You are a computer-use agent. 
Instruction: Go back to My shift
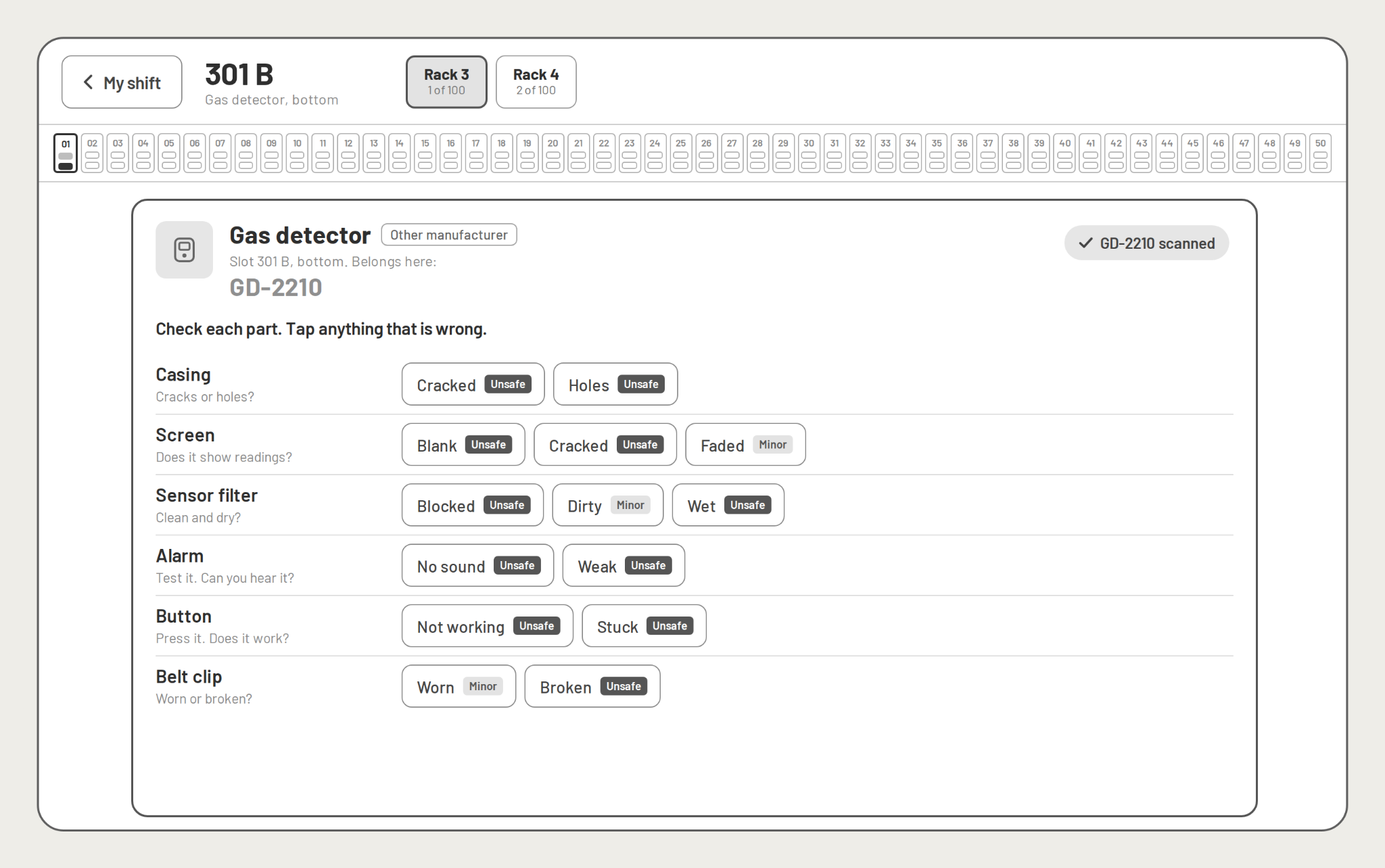(122, 82)
